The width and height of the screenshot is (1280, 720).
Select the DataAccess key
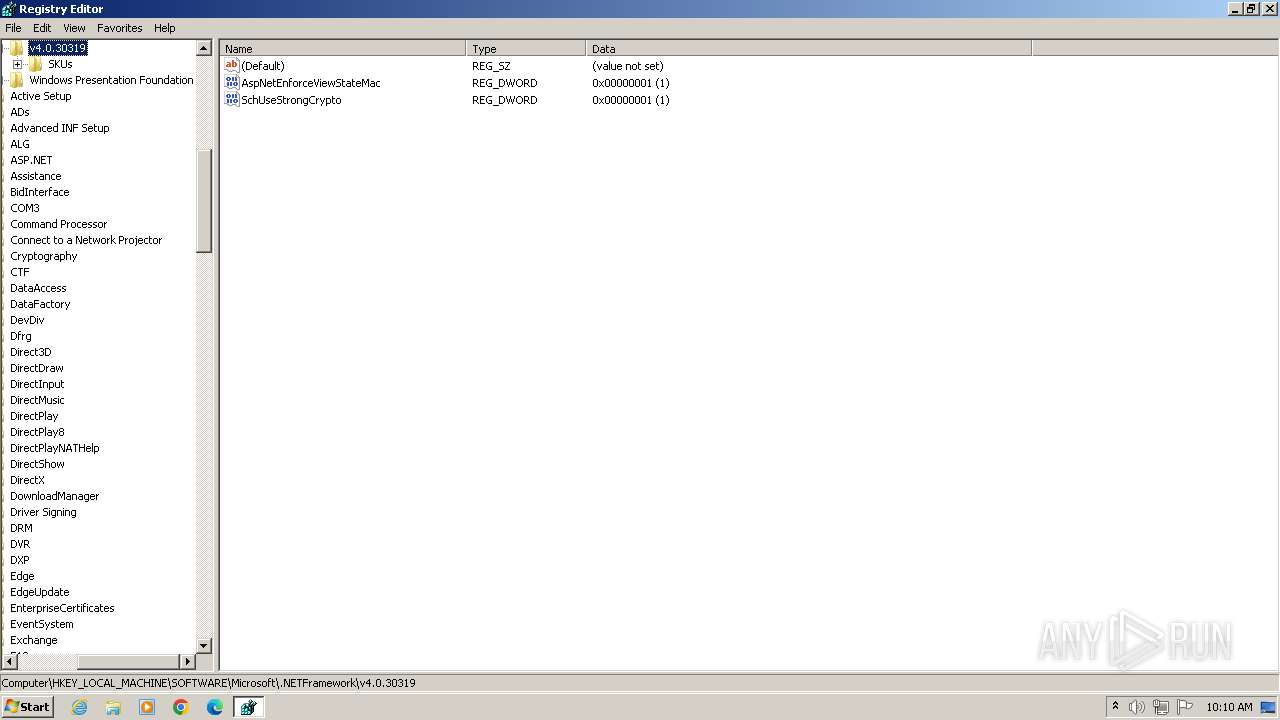(38, 288)
